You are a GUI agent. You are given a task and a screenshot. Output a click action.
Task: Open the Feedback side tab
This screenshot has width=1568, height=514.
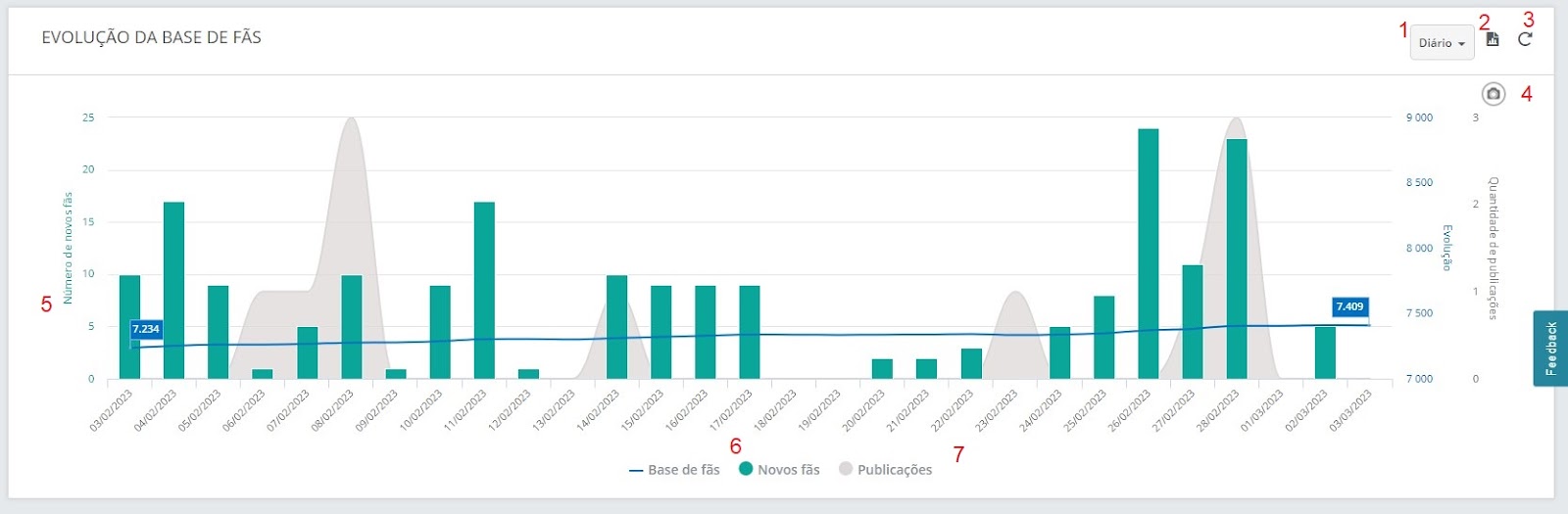pyautogui.click(x=1550, y=348)
